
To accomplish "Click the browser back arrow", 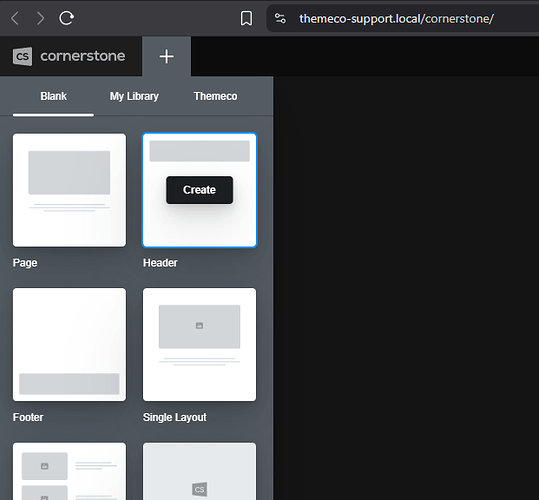I will (15, 18).
